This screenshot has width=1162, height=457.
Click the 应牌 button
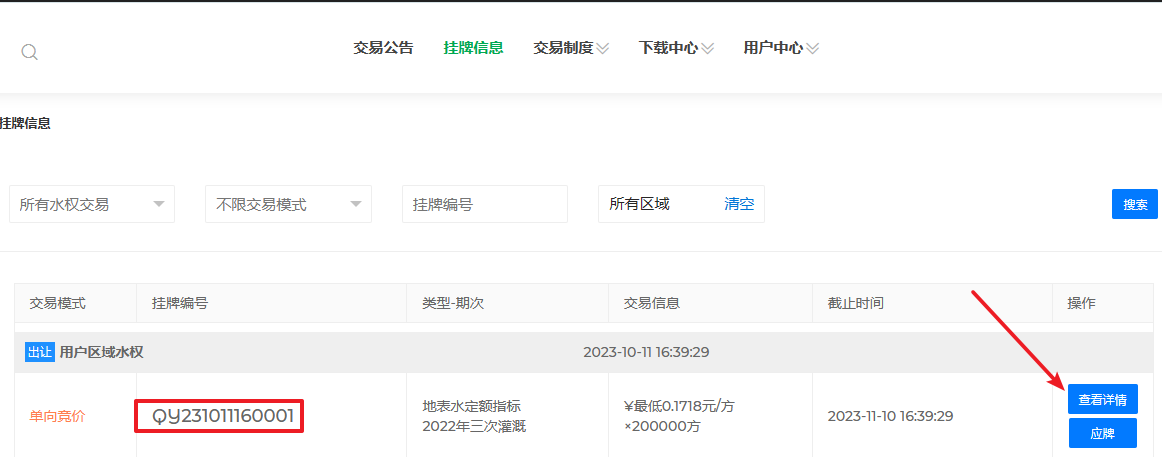pos(1102,433)
